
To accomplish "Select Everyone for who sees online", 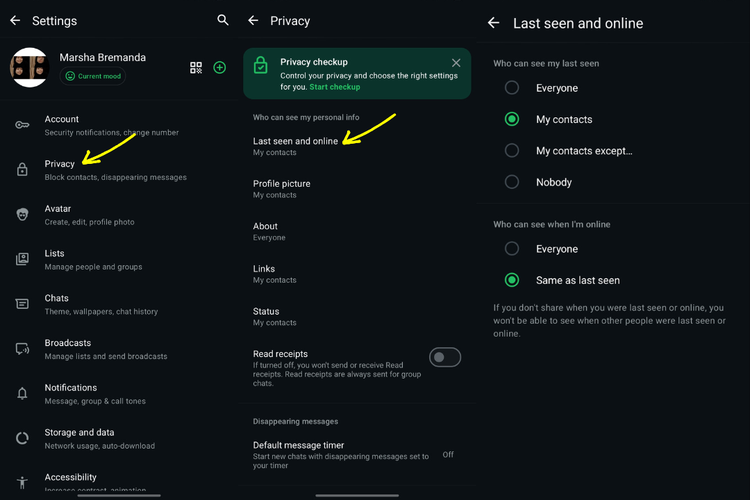I will tap(512, 249).
